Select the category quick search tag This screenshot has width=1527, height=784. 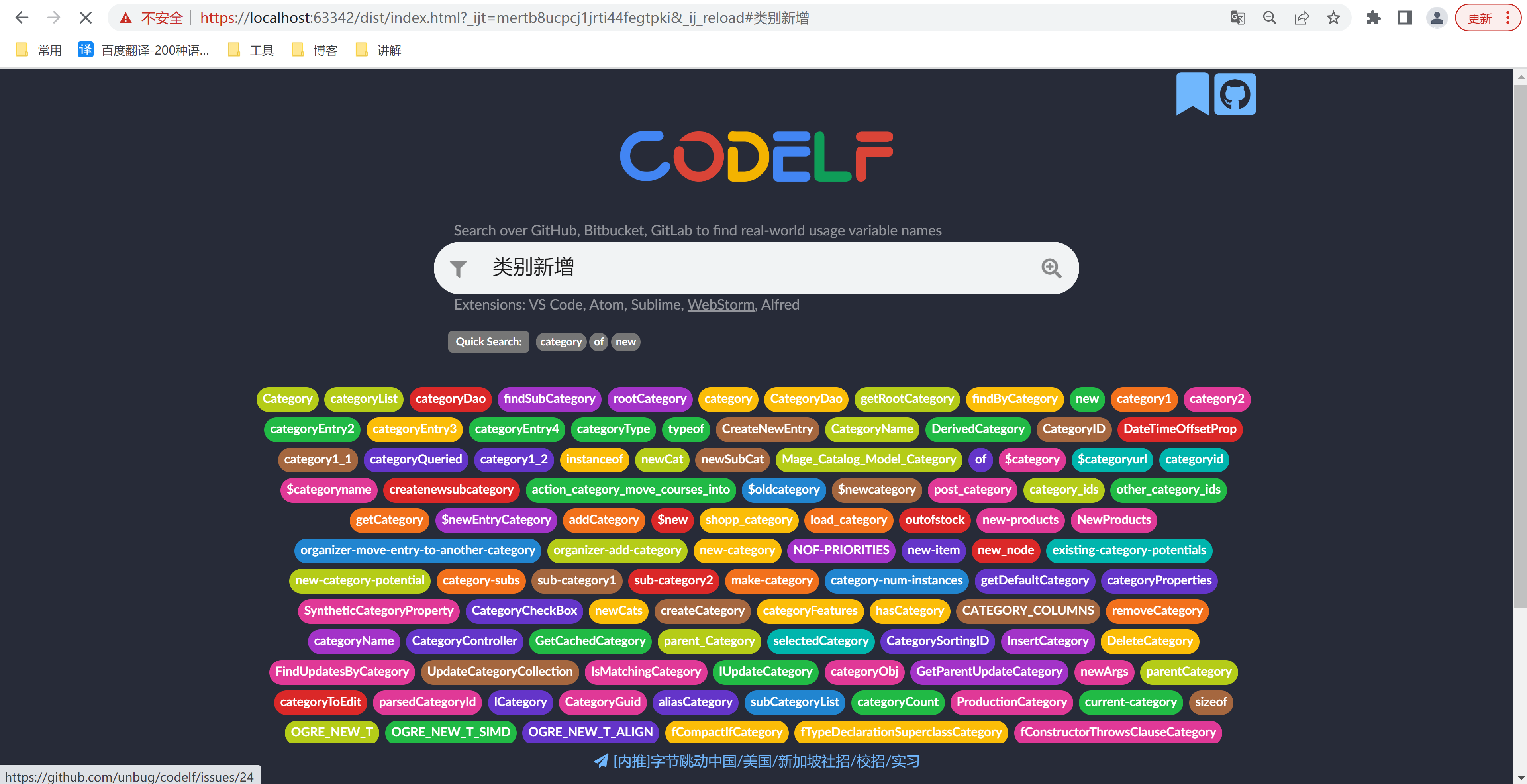tap(560, 341)
